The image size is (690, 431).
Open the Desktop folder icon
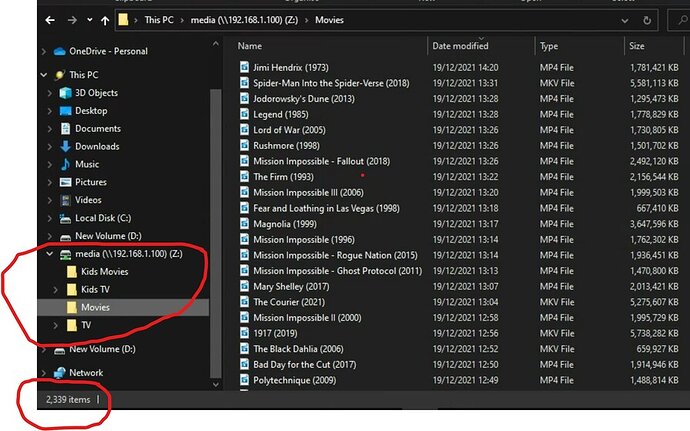click(66, 111)
